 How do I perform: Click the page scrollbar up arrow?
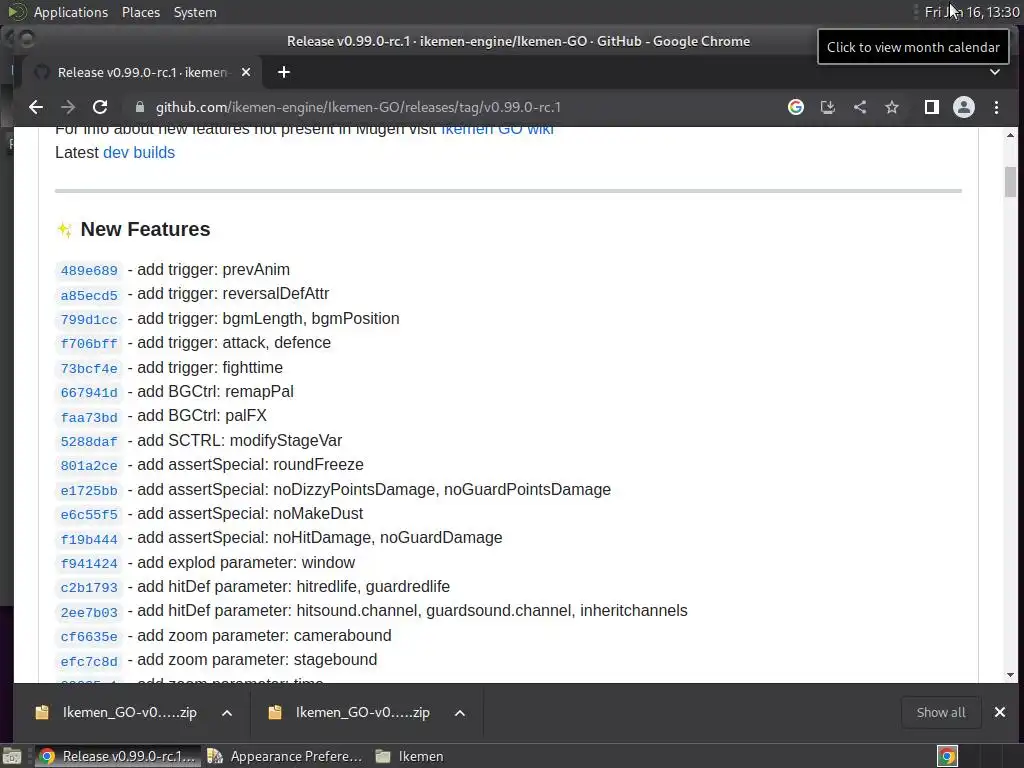tap(1010, 135)
